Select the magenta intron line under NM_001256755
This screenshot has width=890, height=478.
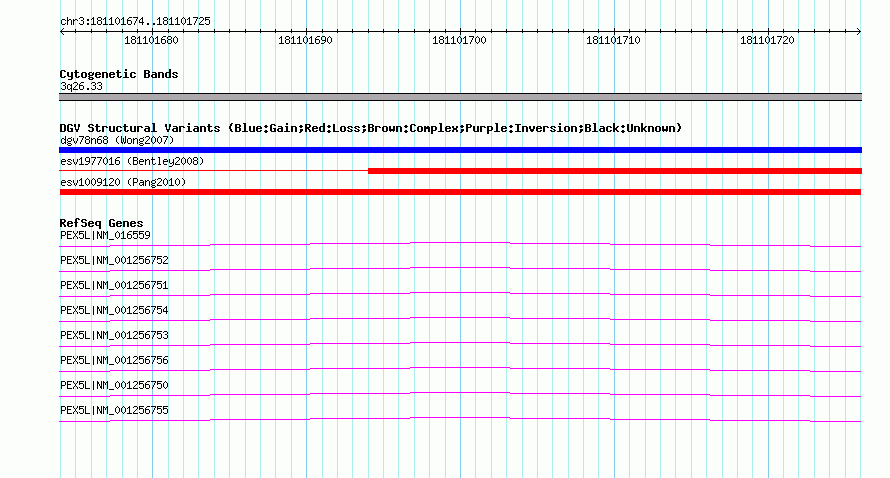coord(460,418)
